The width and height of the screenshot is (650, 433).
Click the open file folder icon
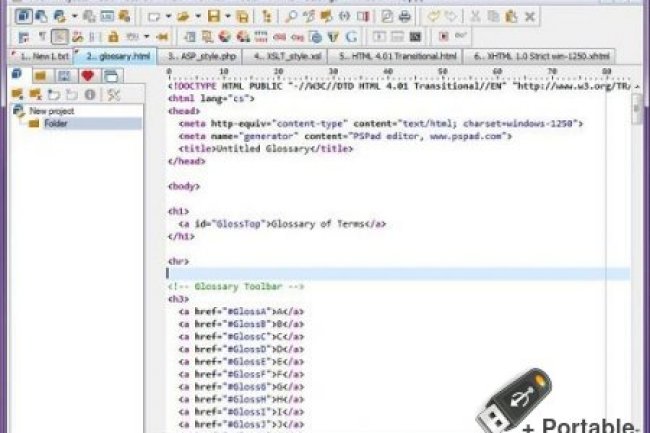pyautogui.click(x=183, y=17)
